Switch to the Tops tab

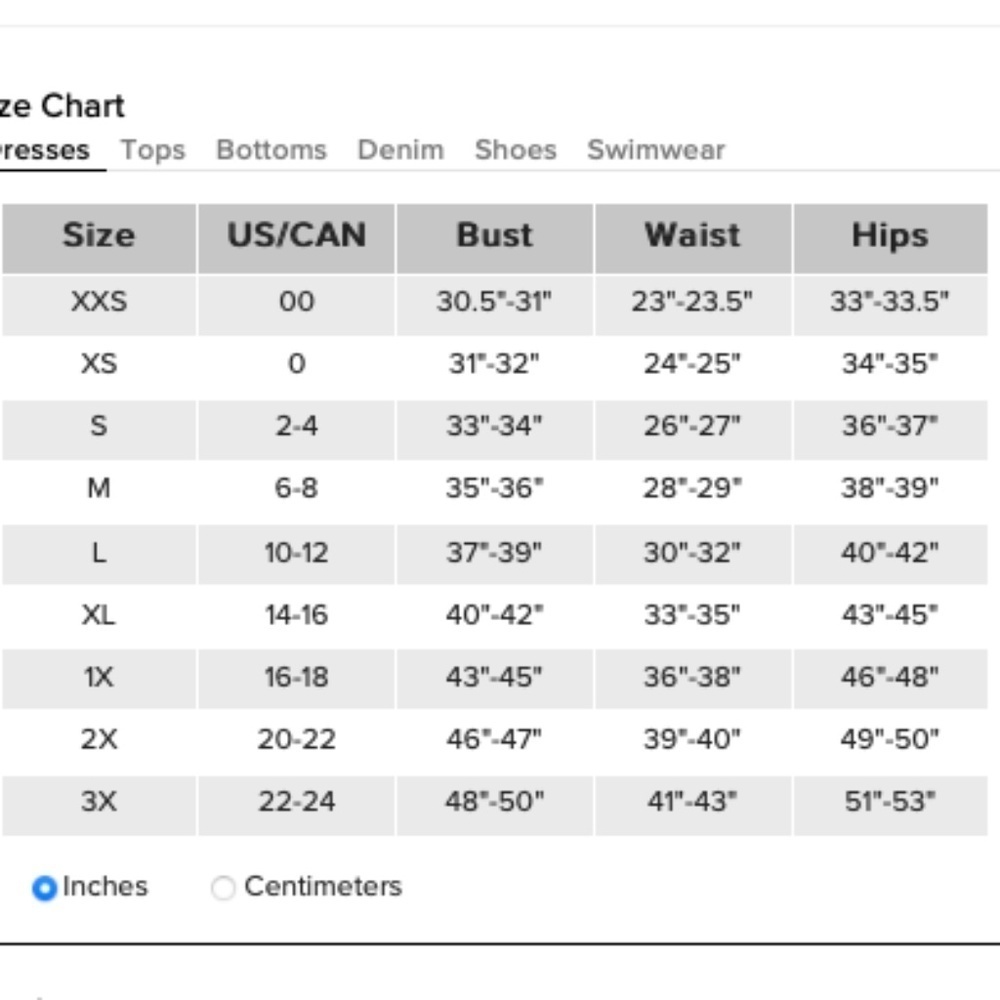coord(153,150)
